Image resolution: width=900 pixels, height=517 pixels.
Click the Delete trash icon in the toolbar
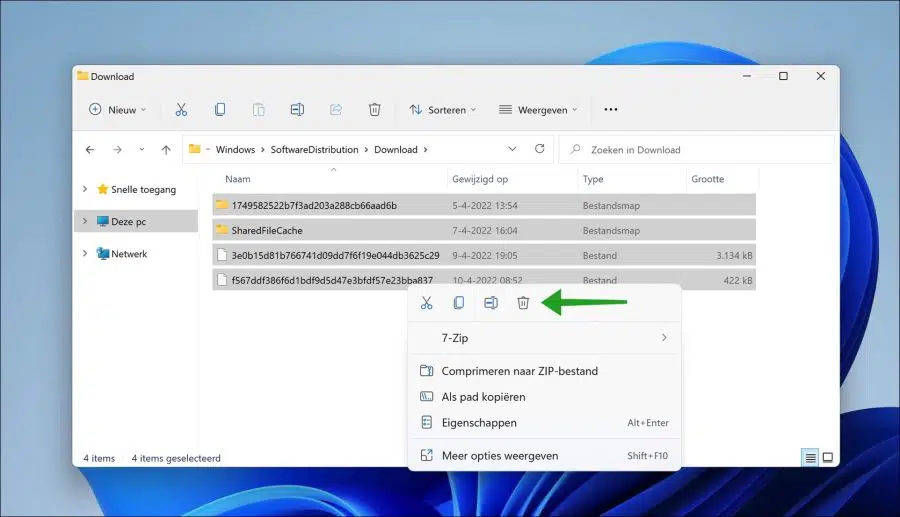click(375, 110)
